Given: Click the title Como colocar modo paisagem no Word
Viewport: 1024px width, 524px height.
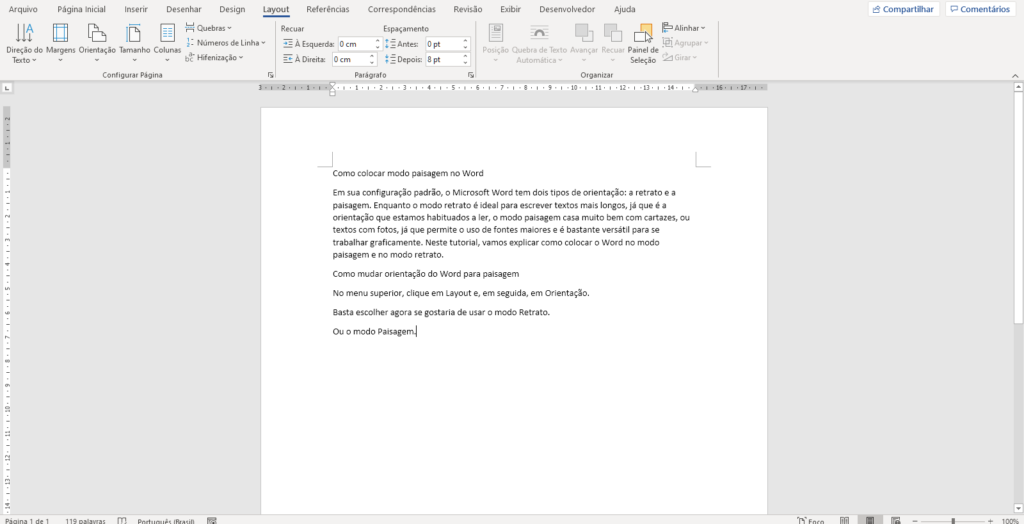Looking at the screenshot, I should click(x=408, y=173).
